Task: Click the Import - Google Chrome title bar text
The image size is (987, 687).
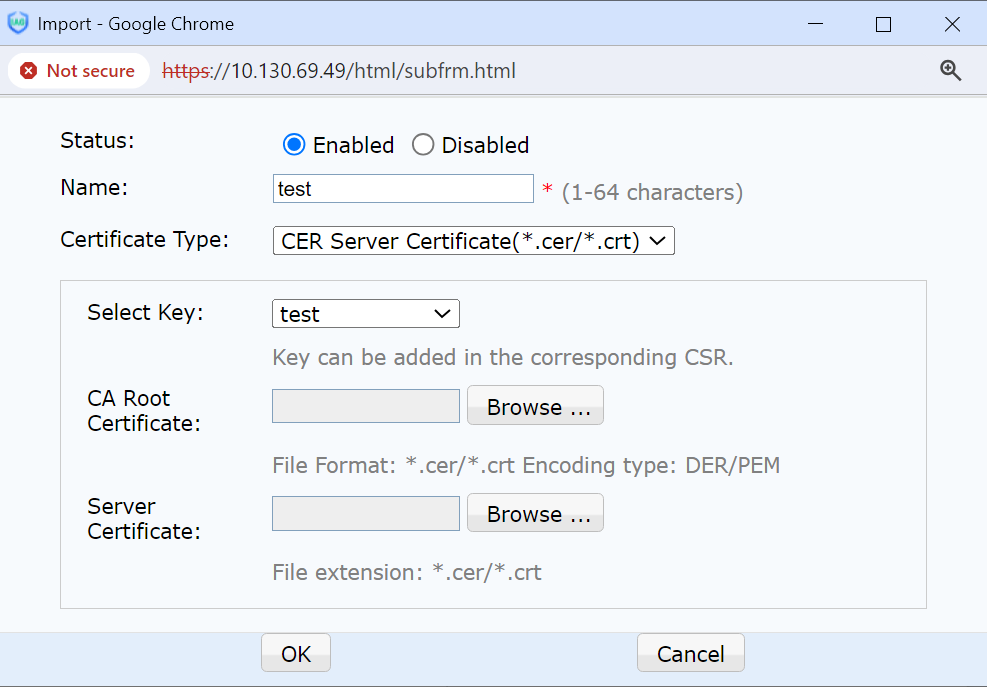Action: point(136,24)
